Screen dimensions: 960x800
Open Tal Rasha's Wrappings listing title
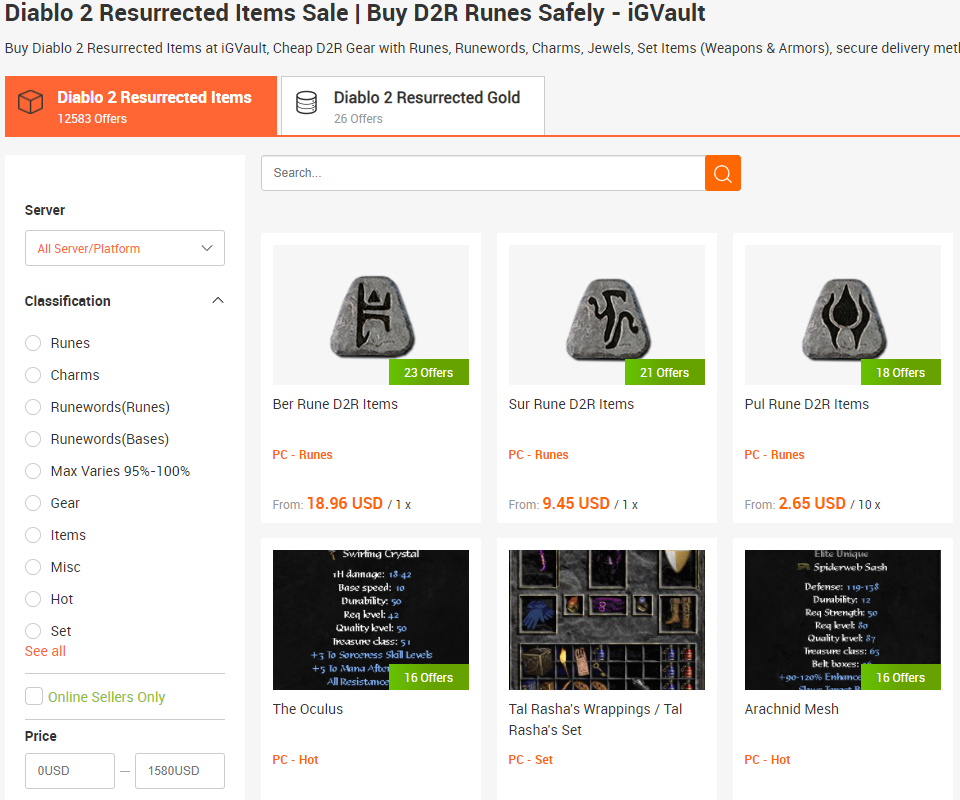[595, 719]
